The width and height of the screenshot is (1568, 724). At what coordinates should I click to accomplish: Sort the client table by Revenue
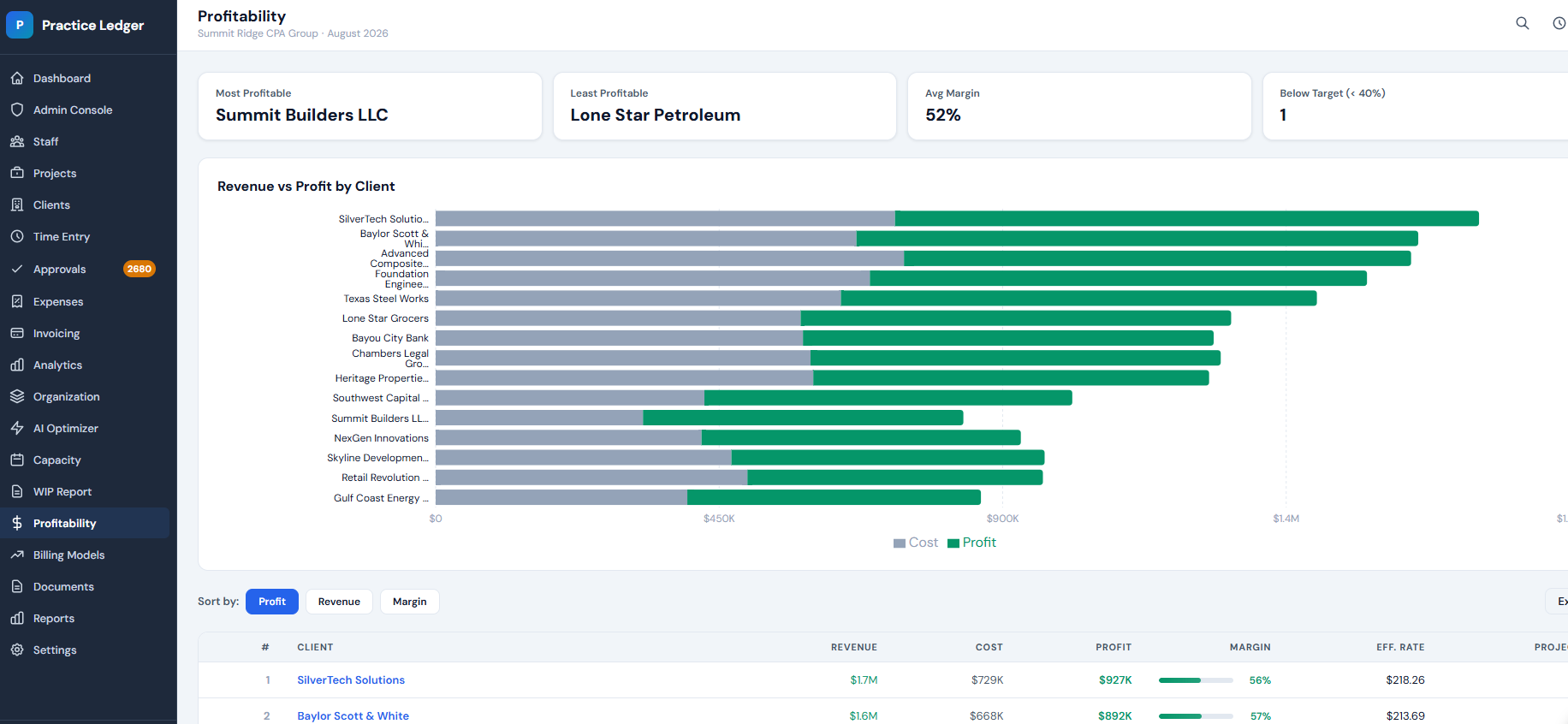[339, 602]
